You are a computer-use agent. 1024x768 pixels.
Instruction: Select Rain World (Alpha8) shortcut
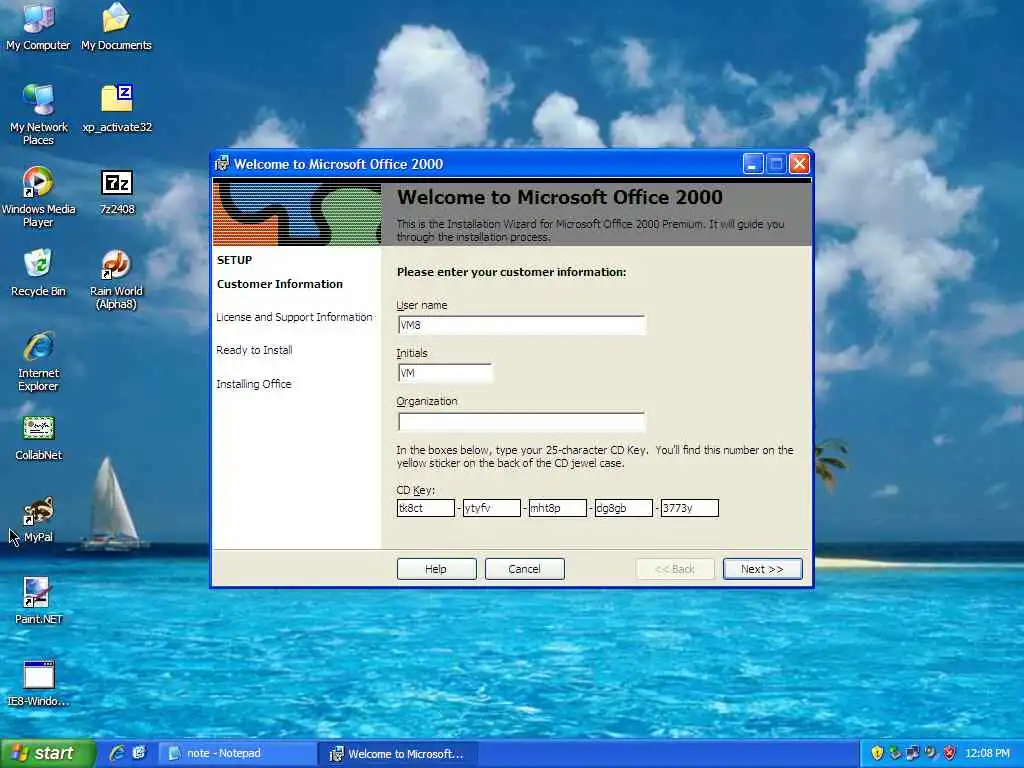[116, 279]
